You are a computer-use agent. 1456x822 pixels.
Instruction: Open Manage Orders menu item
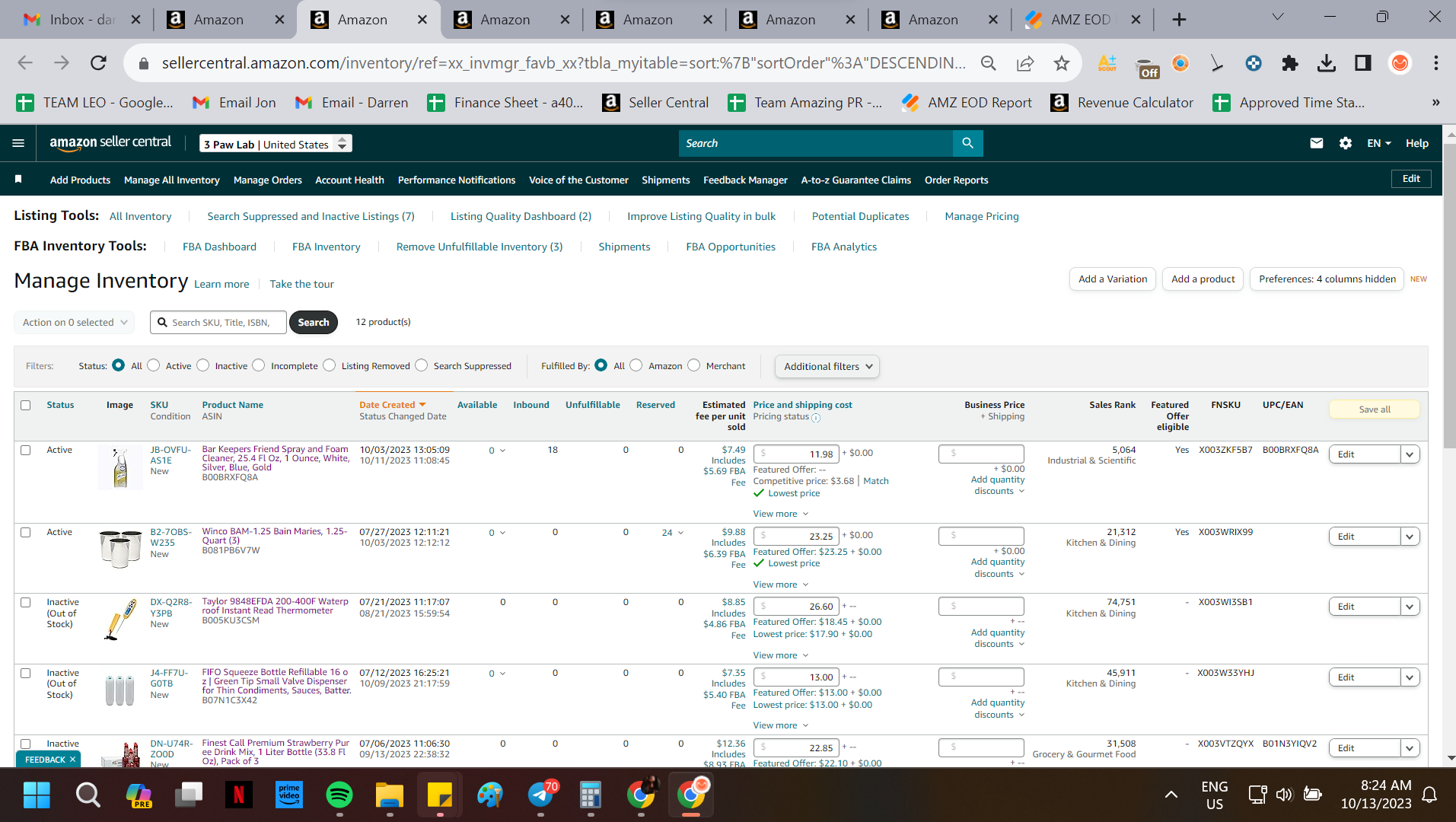268,180
